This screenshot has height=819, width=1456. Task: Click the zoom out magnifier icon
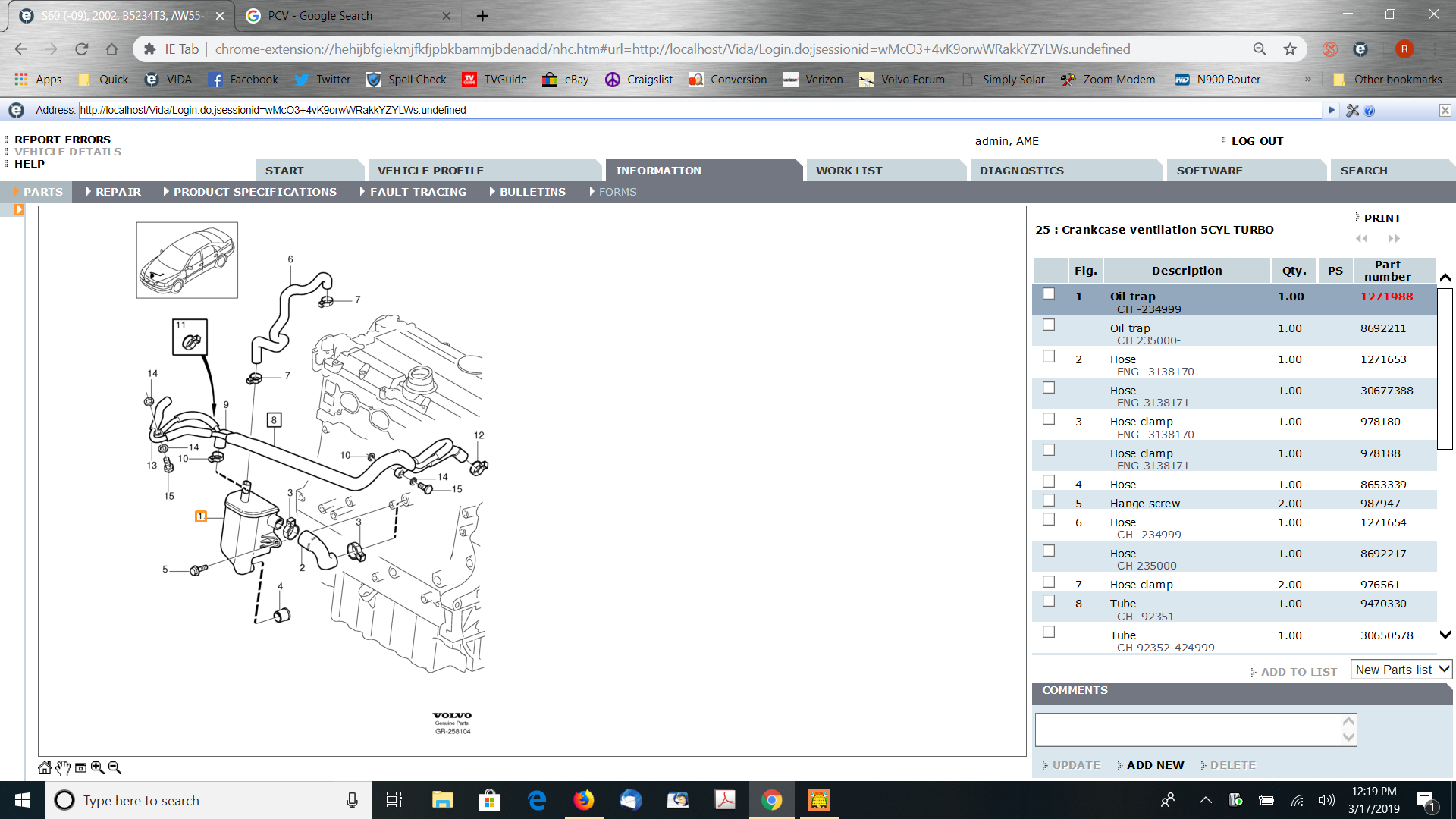point(115,768)
